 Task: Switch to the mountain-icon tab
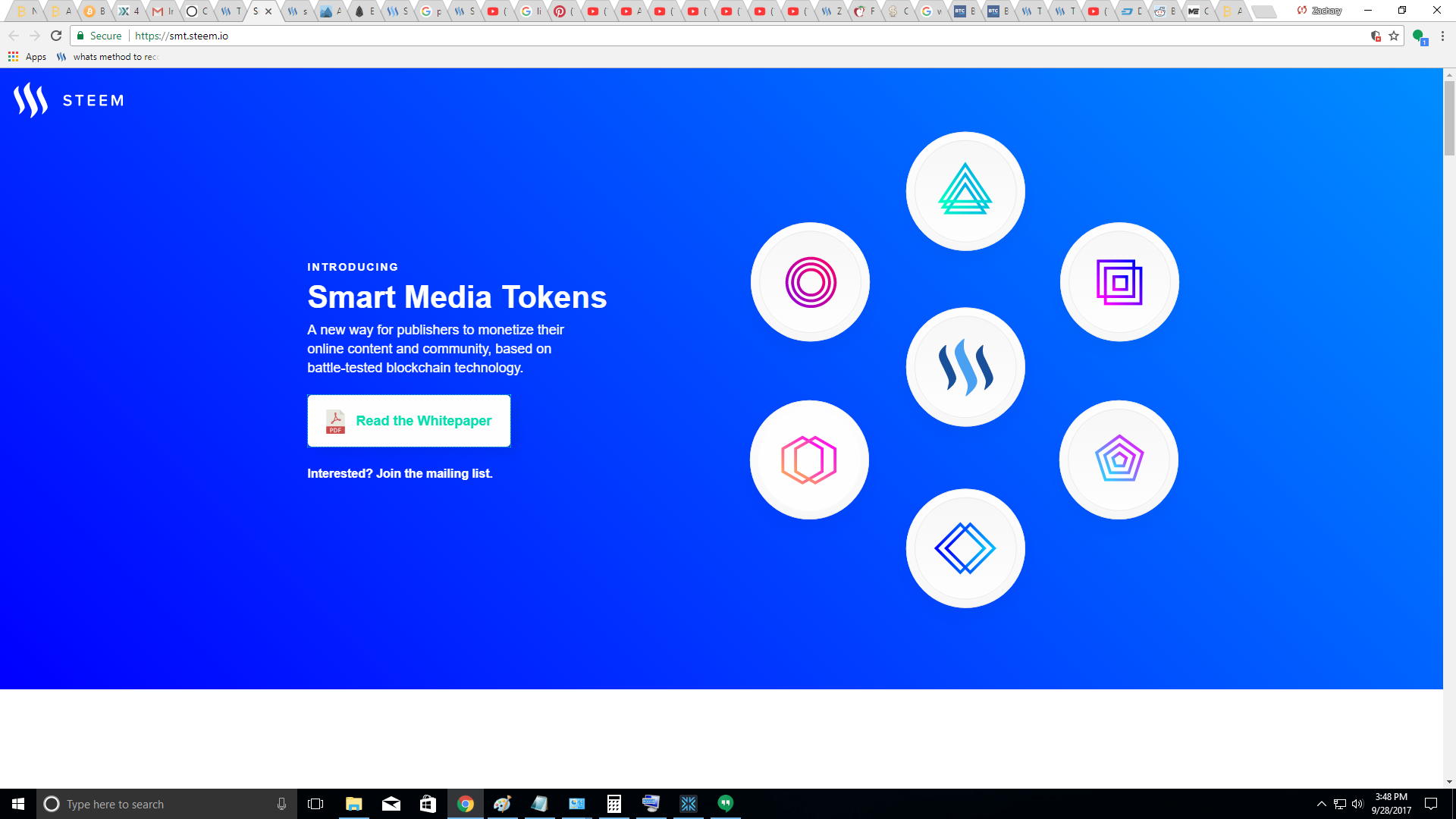[x=330, y=11]
